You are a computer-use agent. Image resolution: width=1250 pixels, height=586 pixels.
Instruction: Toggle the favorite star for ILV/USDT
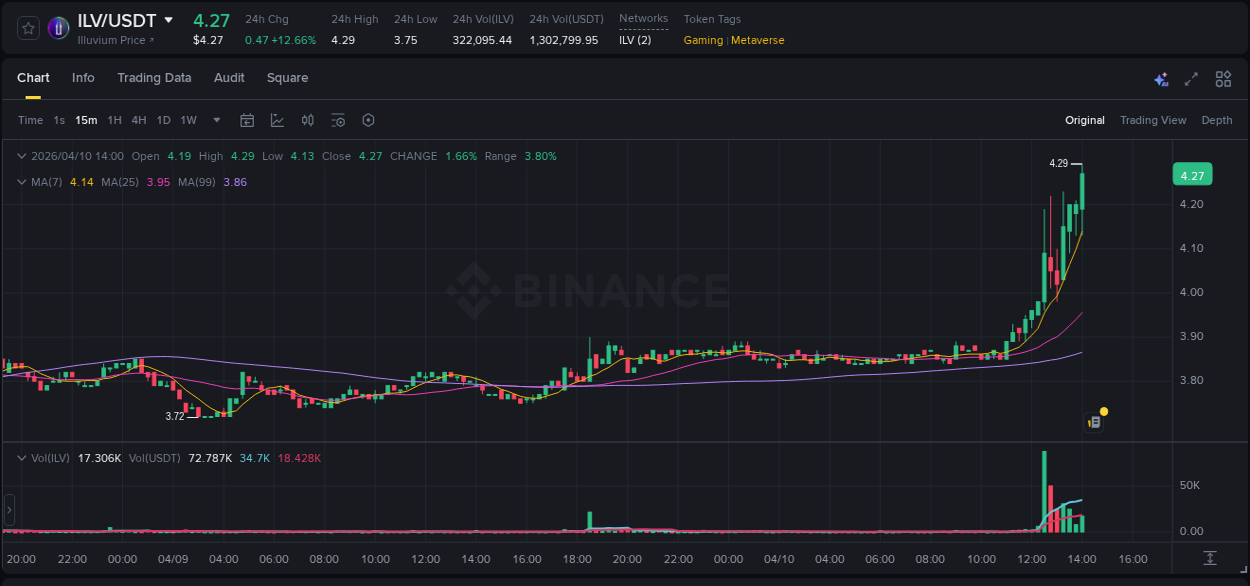click(27, 28)
